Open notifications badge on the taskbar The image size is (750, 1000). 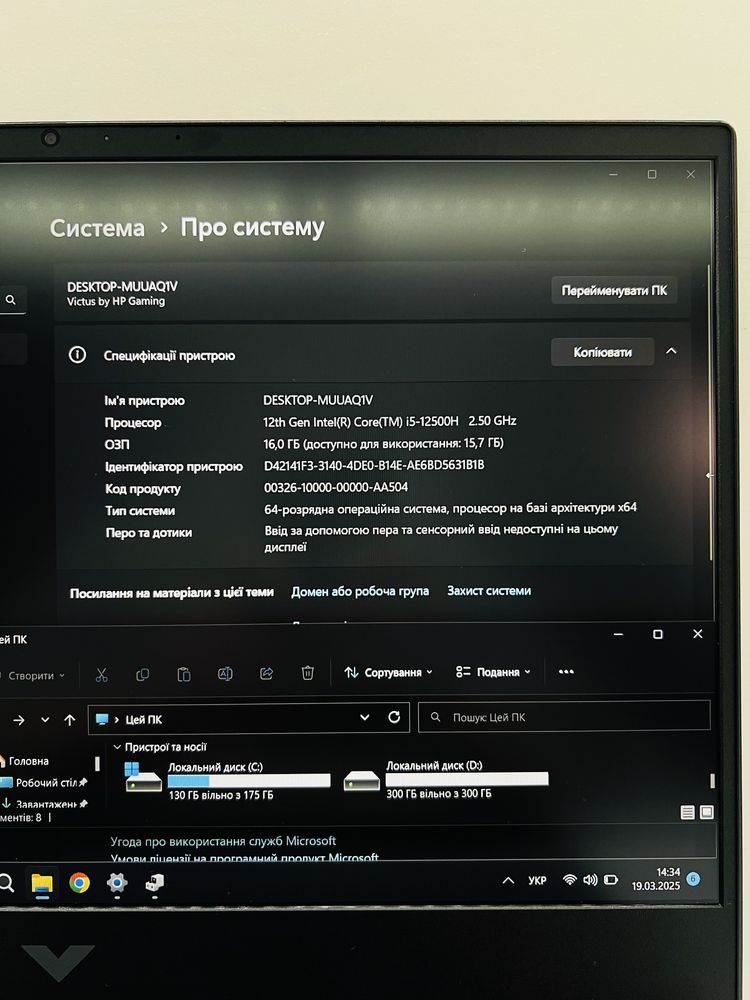point(693,879)
